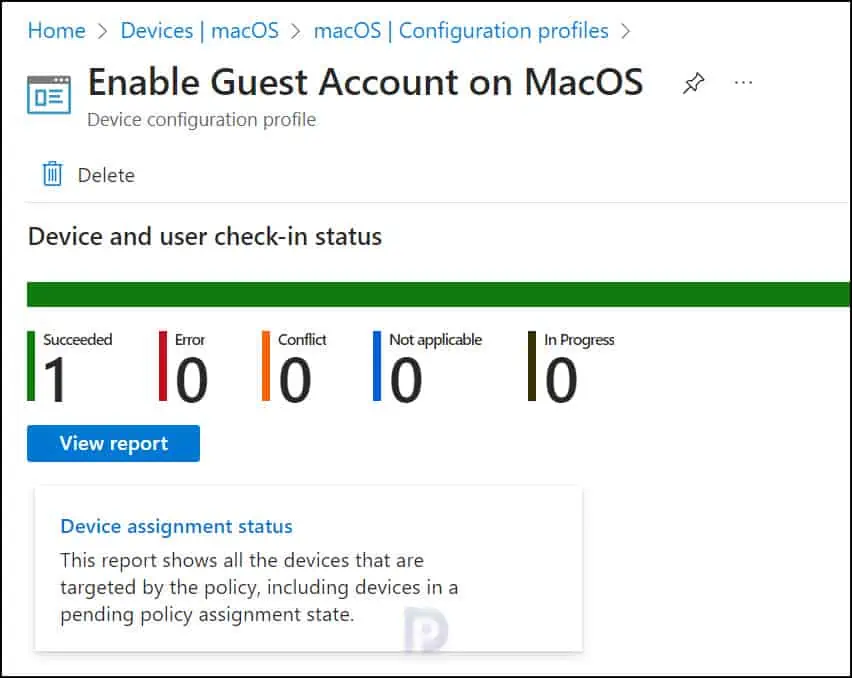Pin the Enable Guest Account profile page
The width and height of the screenshot is (852, 678).
(693, 83)
